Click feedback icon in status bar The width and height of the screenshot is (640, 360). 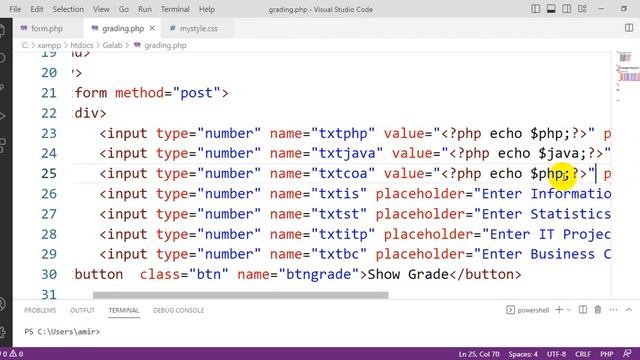tap(627, 354)
